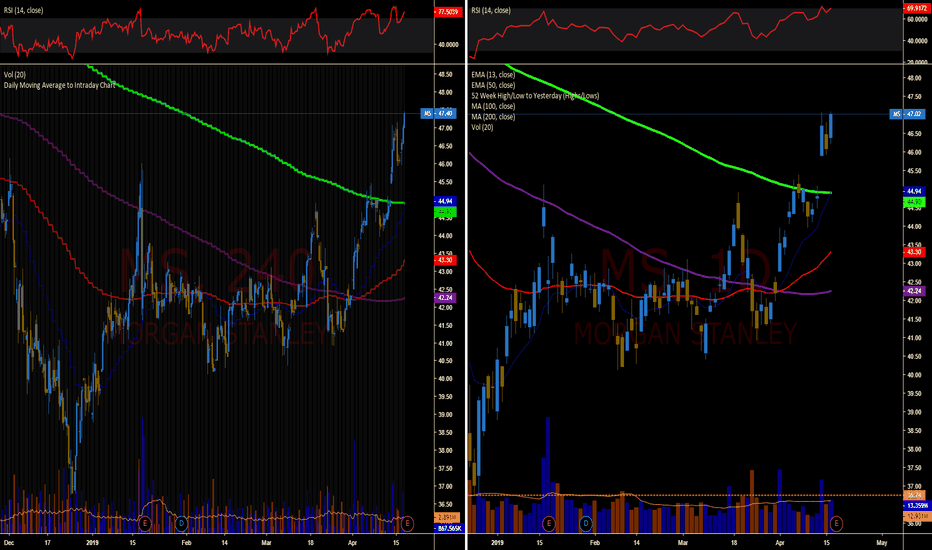932x550 pixels.
Task: Click the purple 42.24 label on right price axis
Action: point(915,291)
